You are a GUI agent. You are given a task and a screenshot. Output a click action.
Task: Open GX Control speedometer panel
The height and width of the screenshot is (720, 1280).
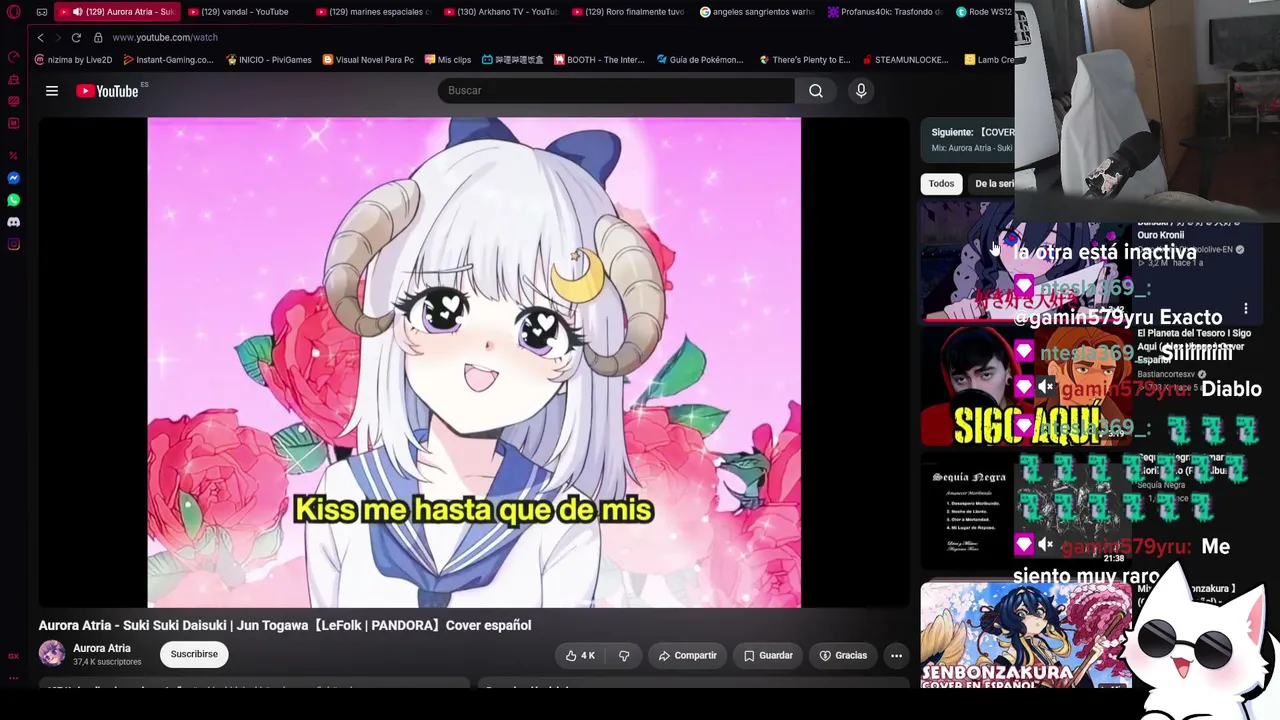13,57
